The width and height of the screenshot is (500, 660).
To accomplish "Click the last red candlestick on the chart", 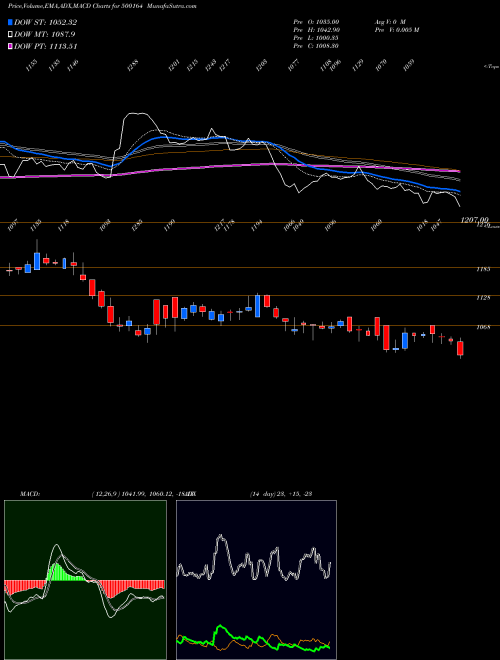I will pyautogui.click(x=460, y=348).
